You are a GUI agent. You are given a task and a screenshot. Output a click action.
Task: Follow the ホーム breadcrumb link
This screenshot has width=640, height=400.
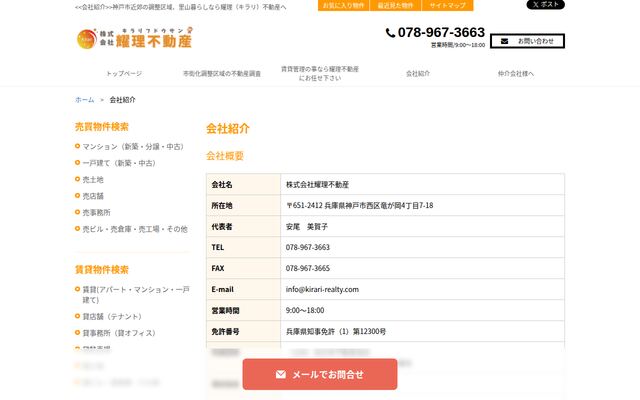(x=84, y=100)
